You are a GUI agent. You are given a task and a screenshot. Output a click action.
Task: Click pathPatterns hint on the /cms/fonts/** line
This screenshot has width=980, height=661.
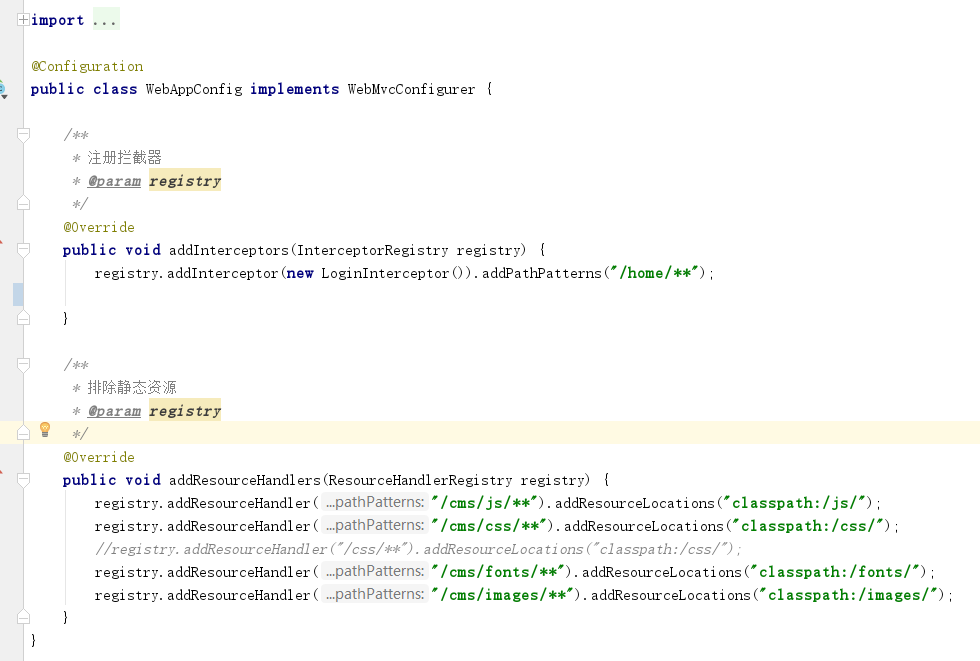pos(375,572)
